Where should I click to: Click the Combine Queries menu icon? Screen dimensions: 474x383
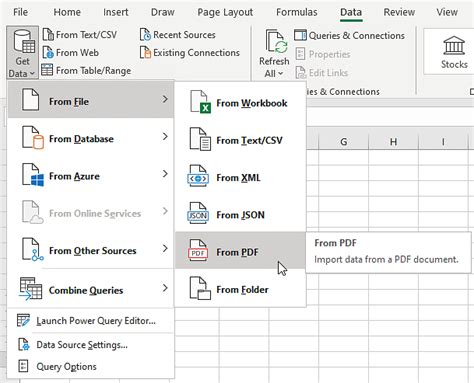[x=31, y=289]
